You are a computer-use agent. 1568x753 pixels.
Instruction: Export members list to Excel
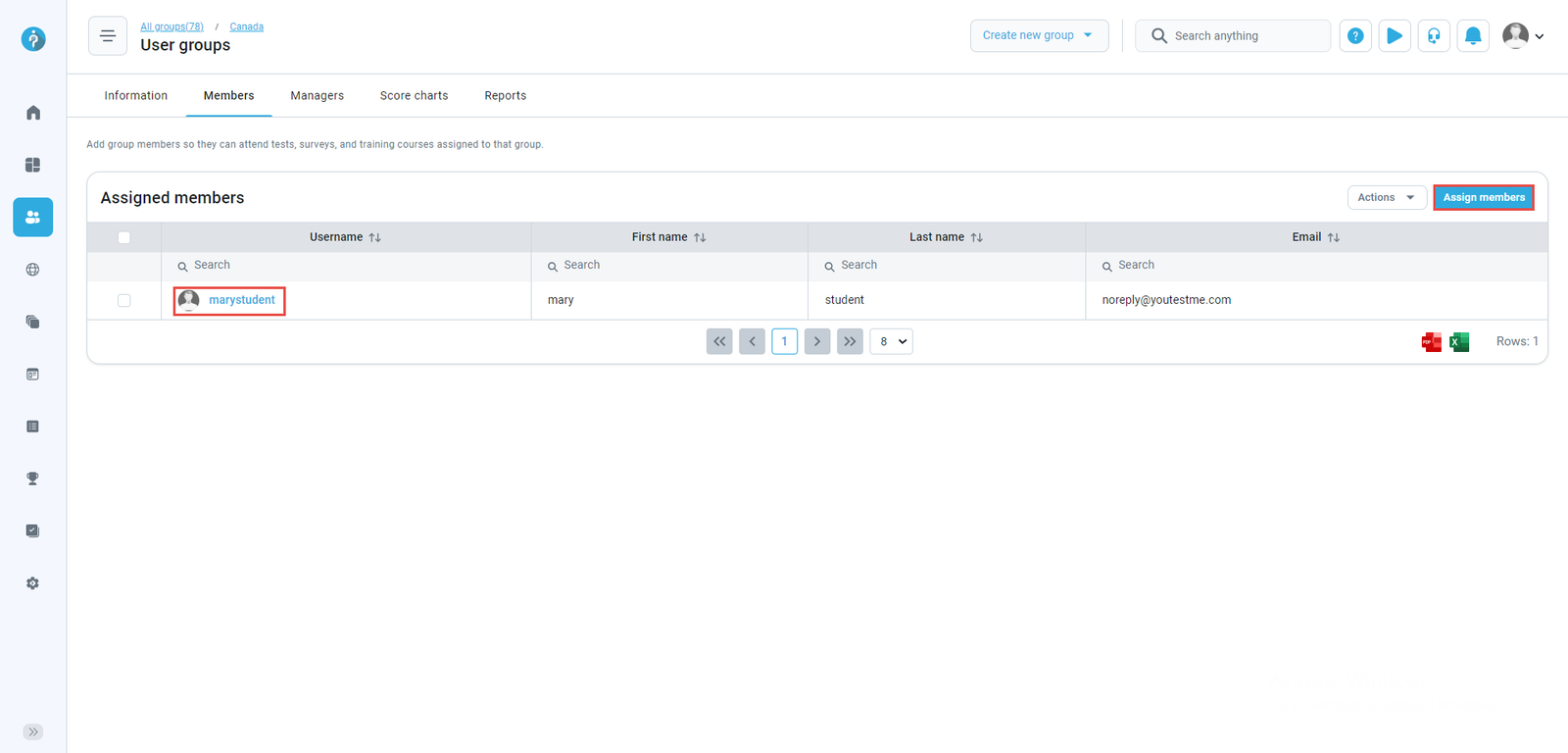click(x=1459, y=341)
